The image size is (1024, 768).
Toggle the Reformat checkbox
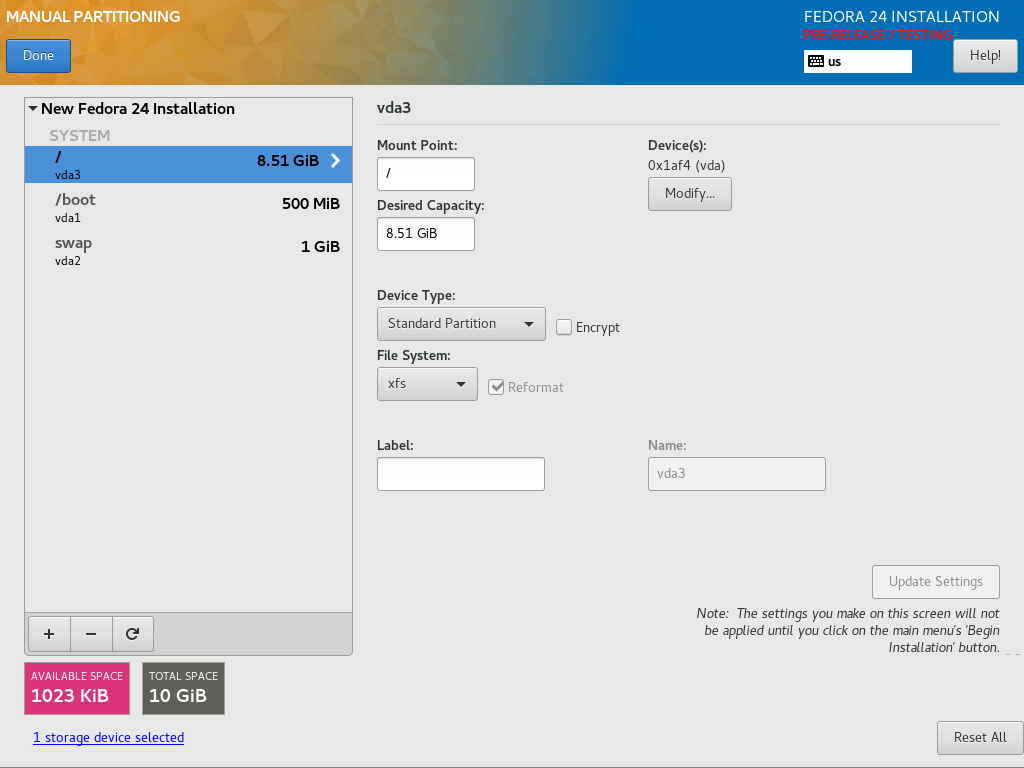(496, 387)
